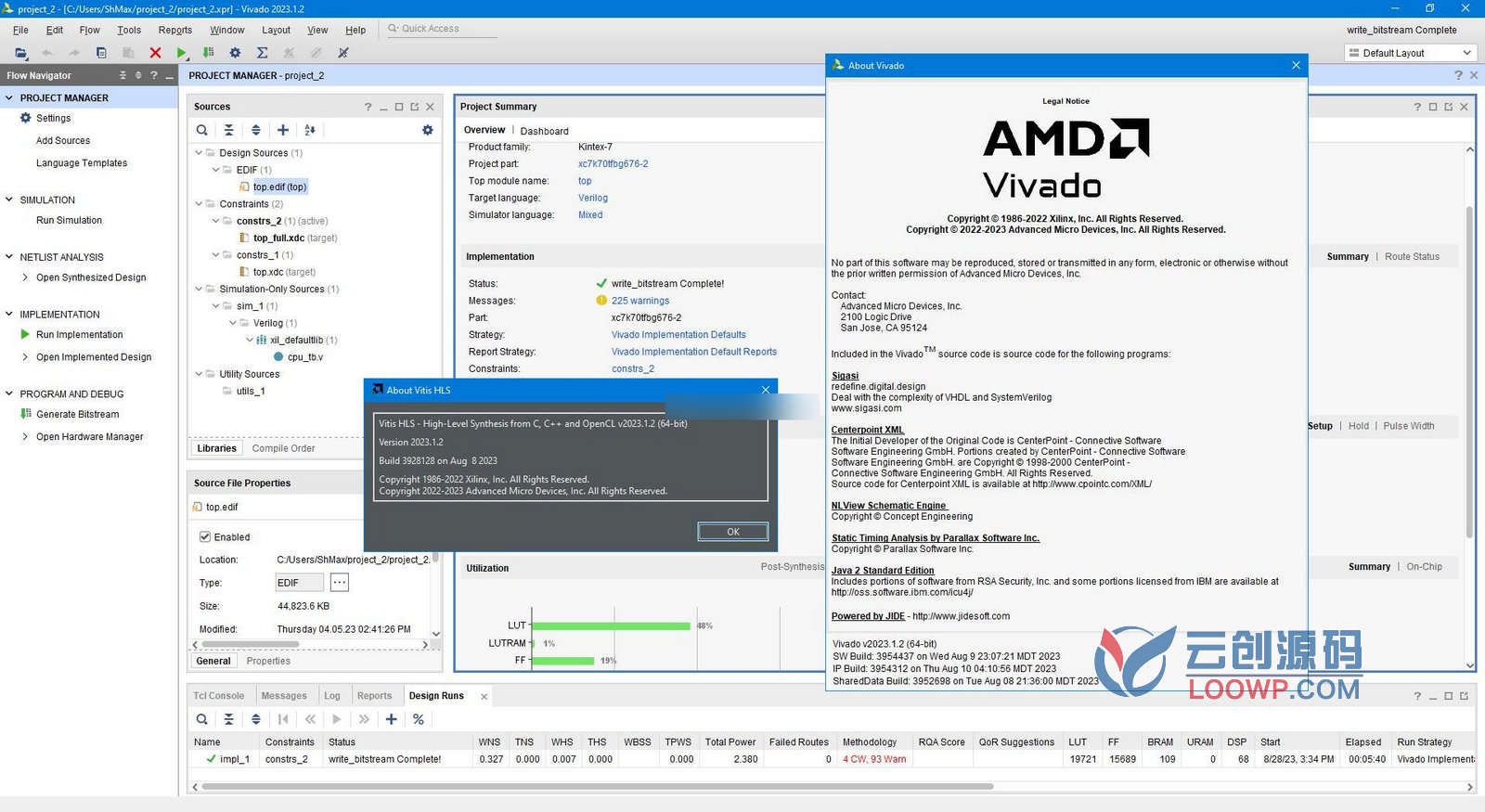Click the Sources horizontal scrollbar
1485x812 pixels.
(251, 644)
